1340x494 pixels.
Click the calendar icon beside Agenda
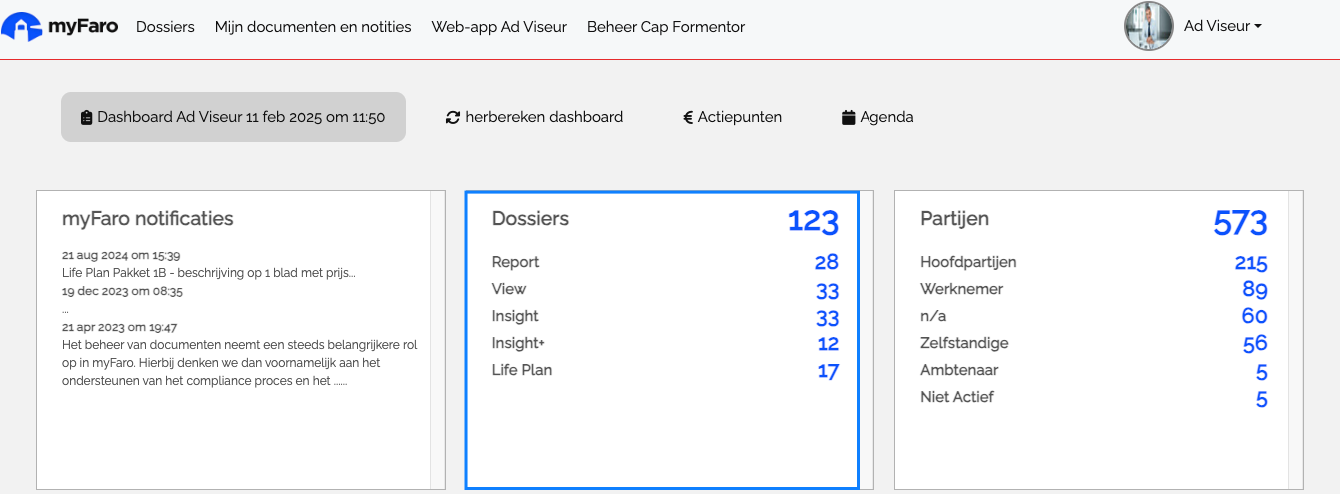(849, 117)
